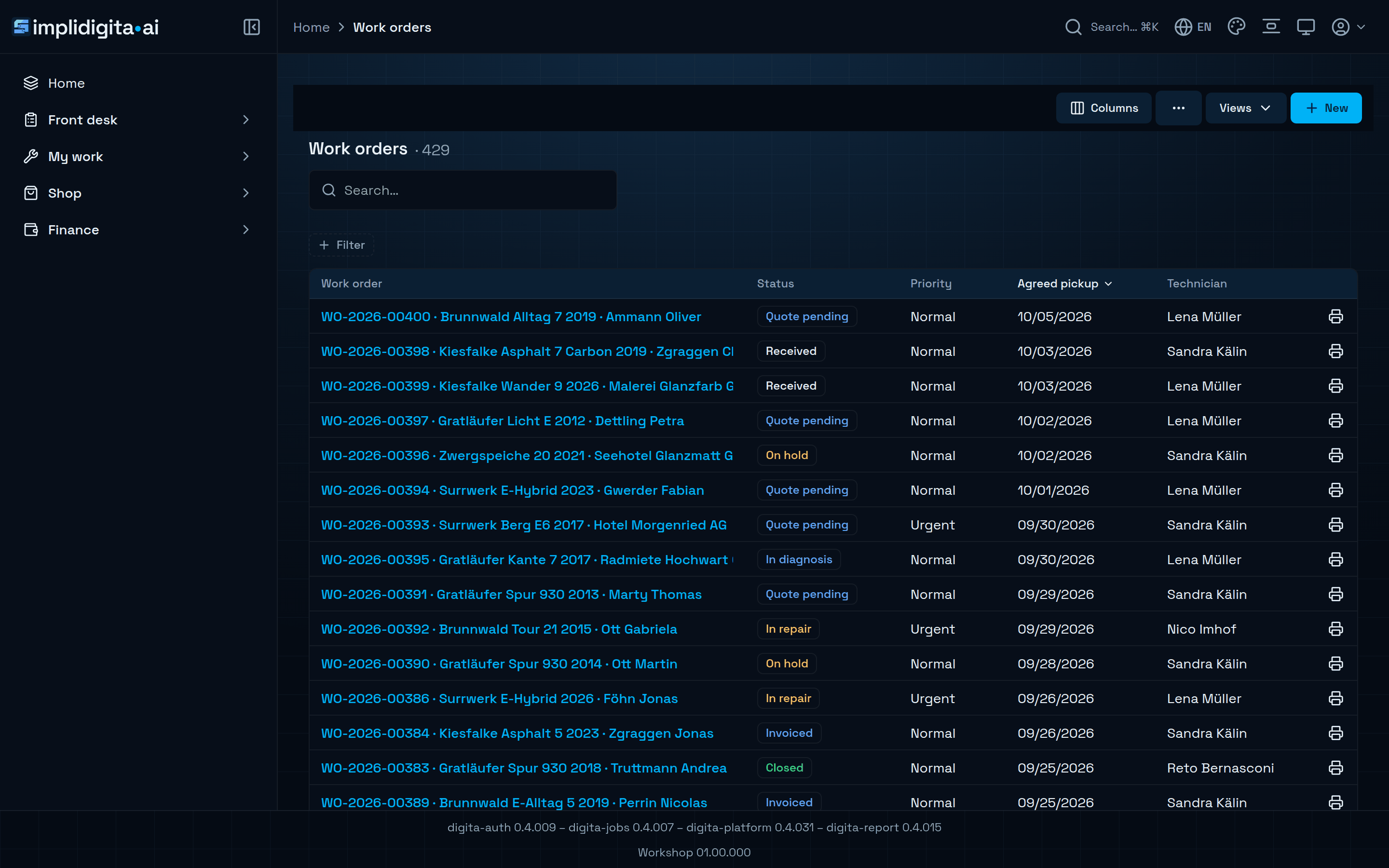1389x868 pixels.
Task: Click the Status column header
Action: (x=776, y=284)
